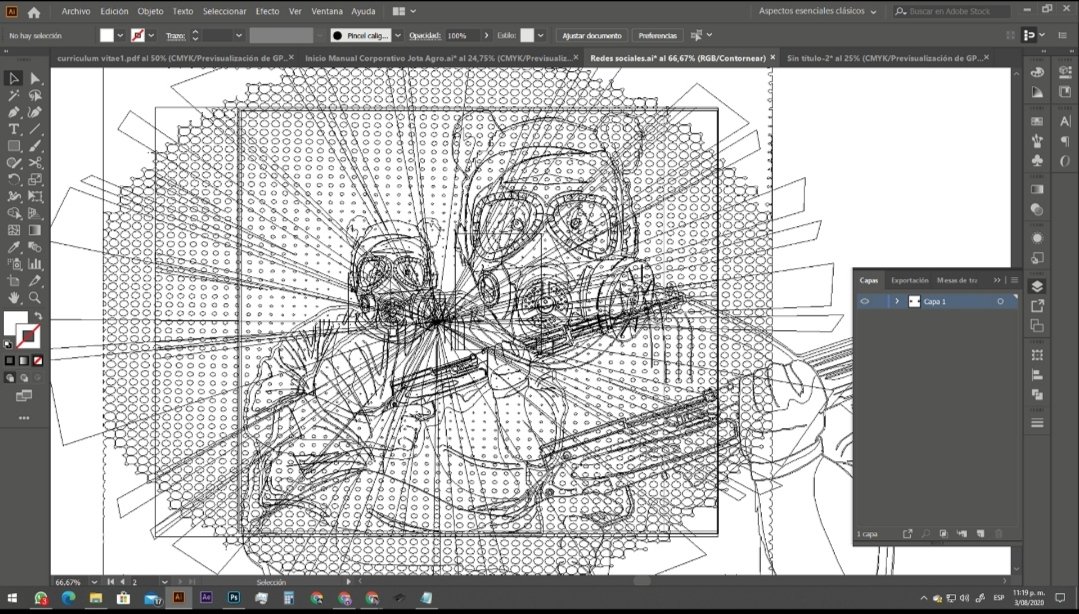Viewport: 1079px width, 614px height.
Task: Open the Objeto menu
Action: [x=150, y=12]
